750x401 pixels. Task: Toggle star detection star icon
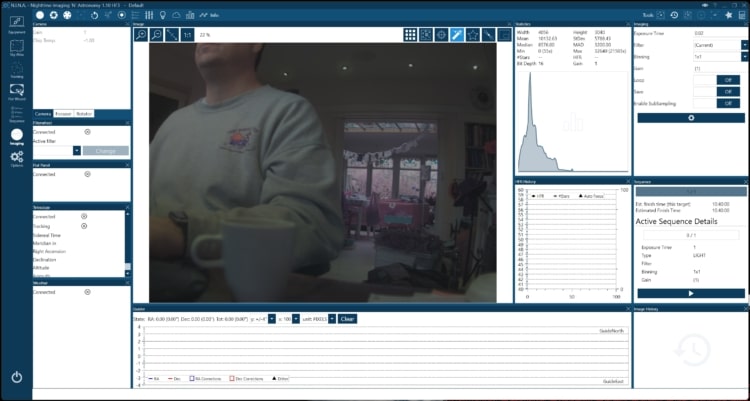(x=473, y=34)
